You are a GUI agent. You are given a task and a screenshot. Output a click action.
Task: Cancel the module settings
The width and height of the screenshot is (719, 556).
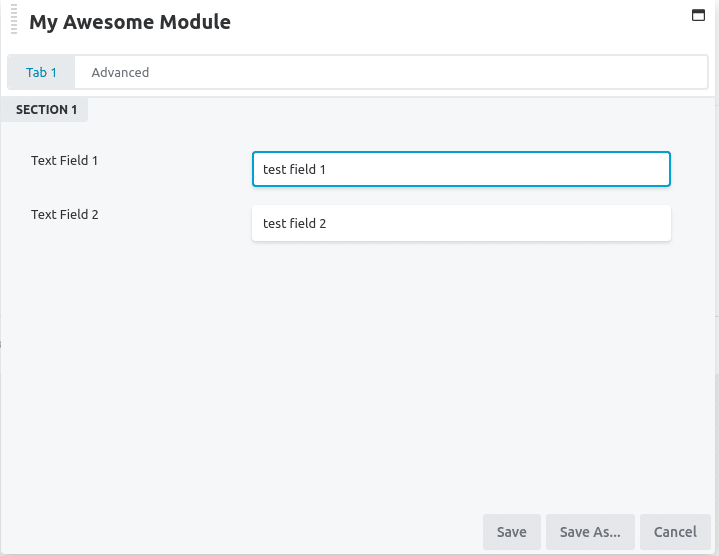(x=675, y=532)
